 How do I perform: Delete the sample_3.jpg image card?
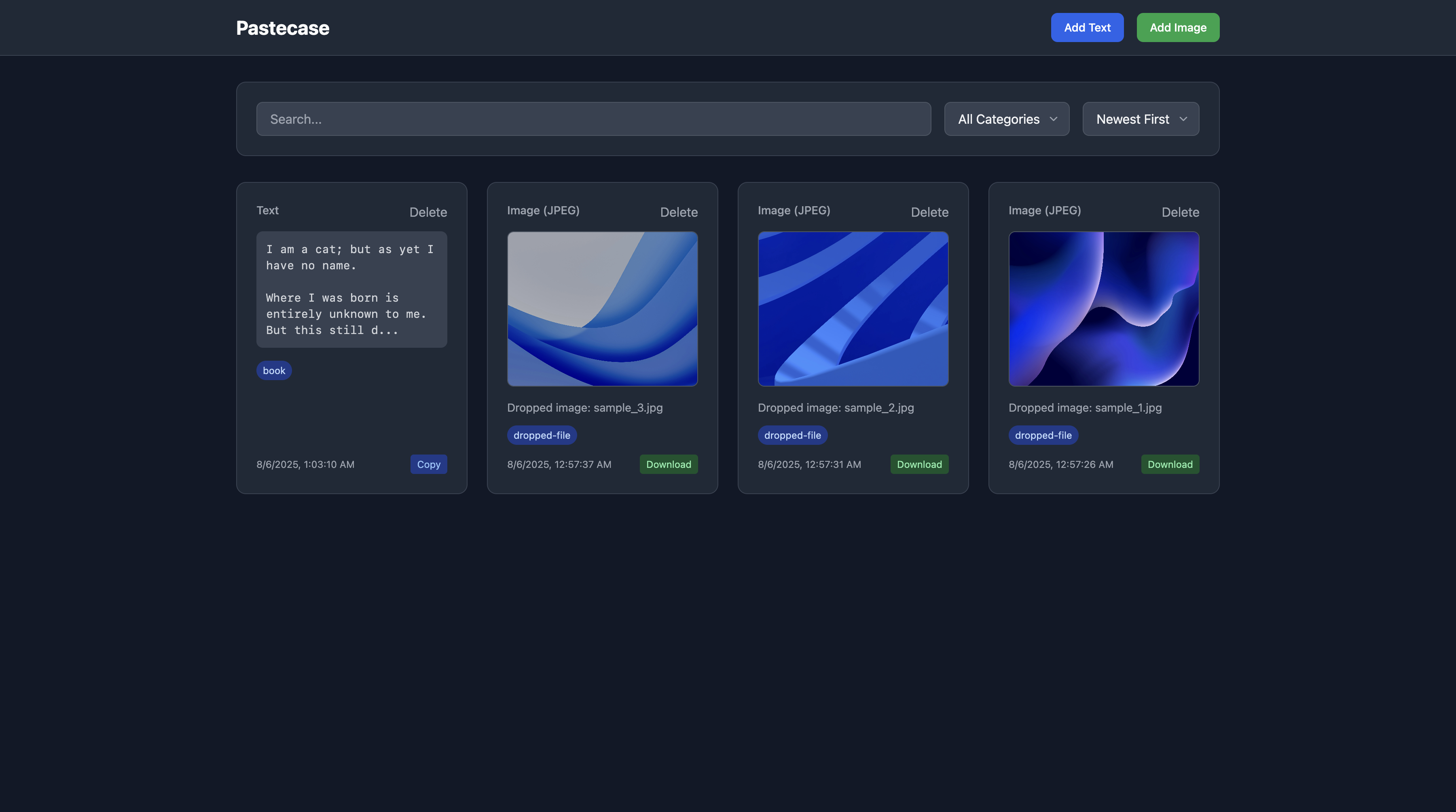point(678,212)
